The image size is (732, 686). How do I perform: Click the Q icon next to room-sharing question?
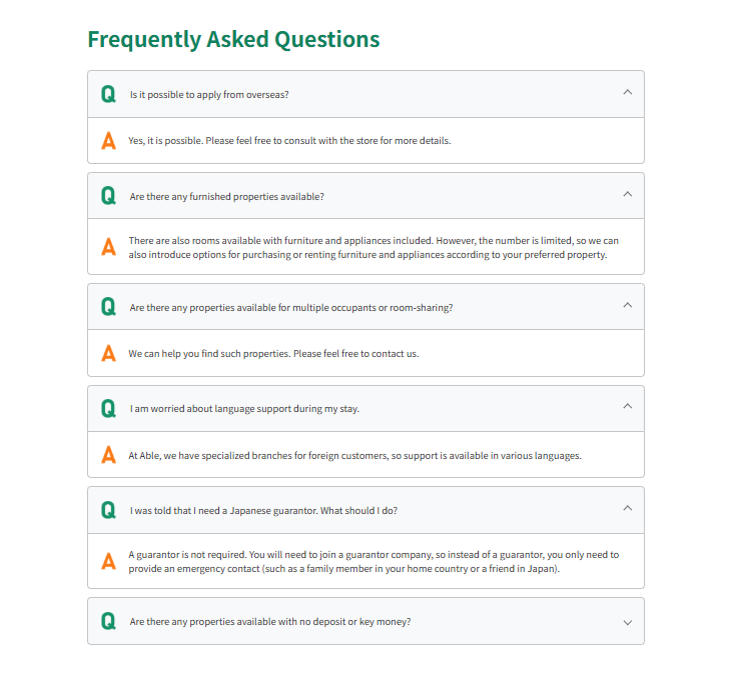pos(108,307)
